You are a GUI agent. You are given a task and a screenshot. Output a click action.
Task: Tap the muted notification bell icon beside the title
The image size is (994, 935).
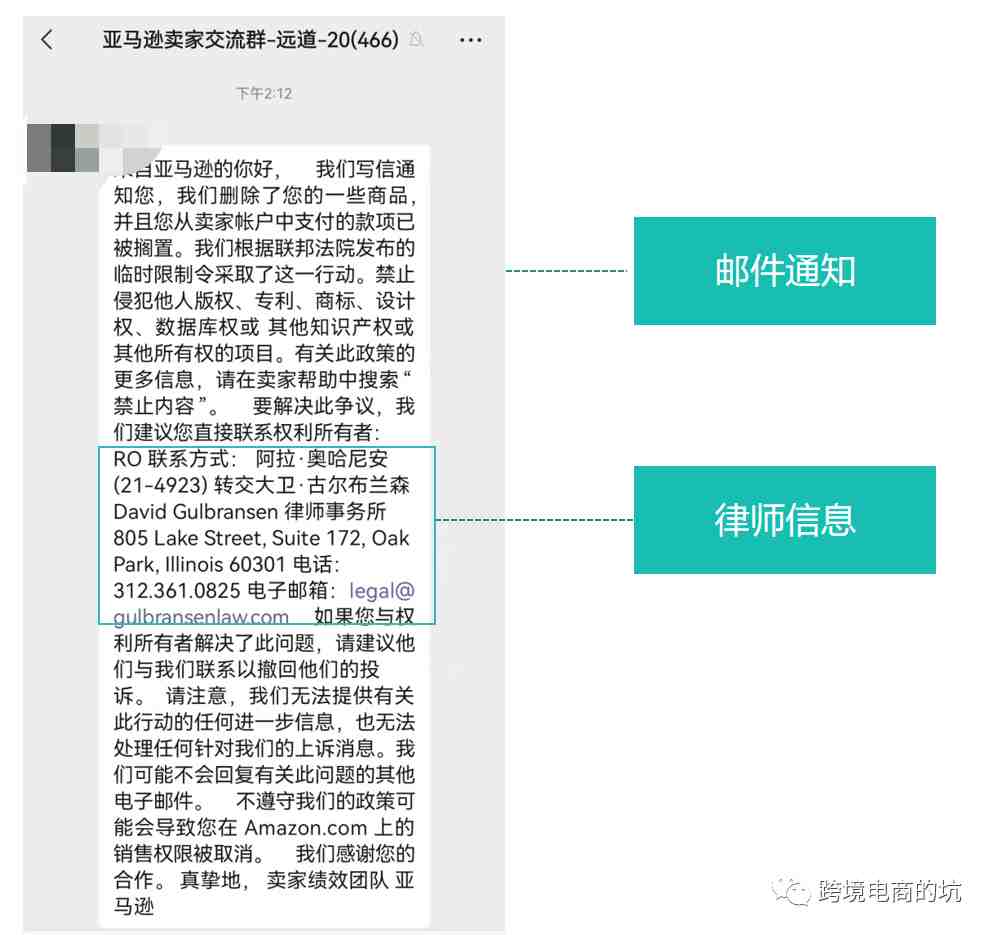416,40
